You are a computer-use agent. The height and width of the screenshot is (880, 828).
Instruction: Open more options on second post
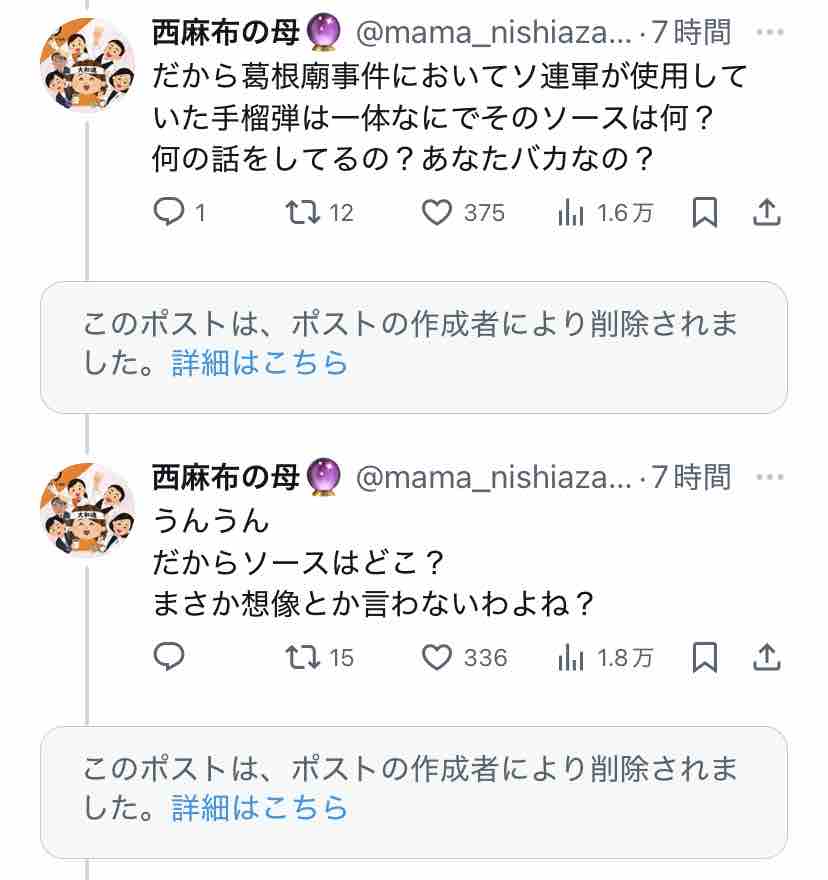[x=769, y=478]
